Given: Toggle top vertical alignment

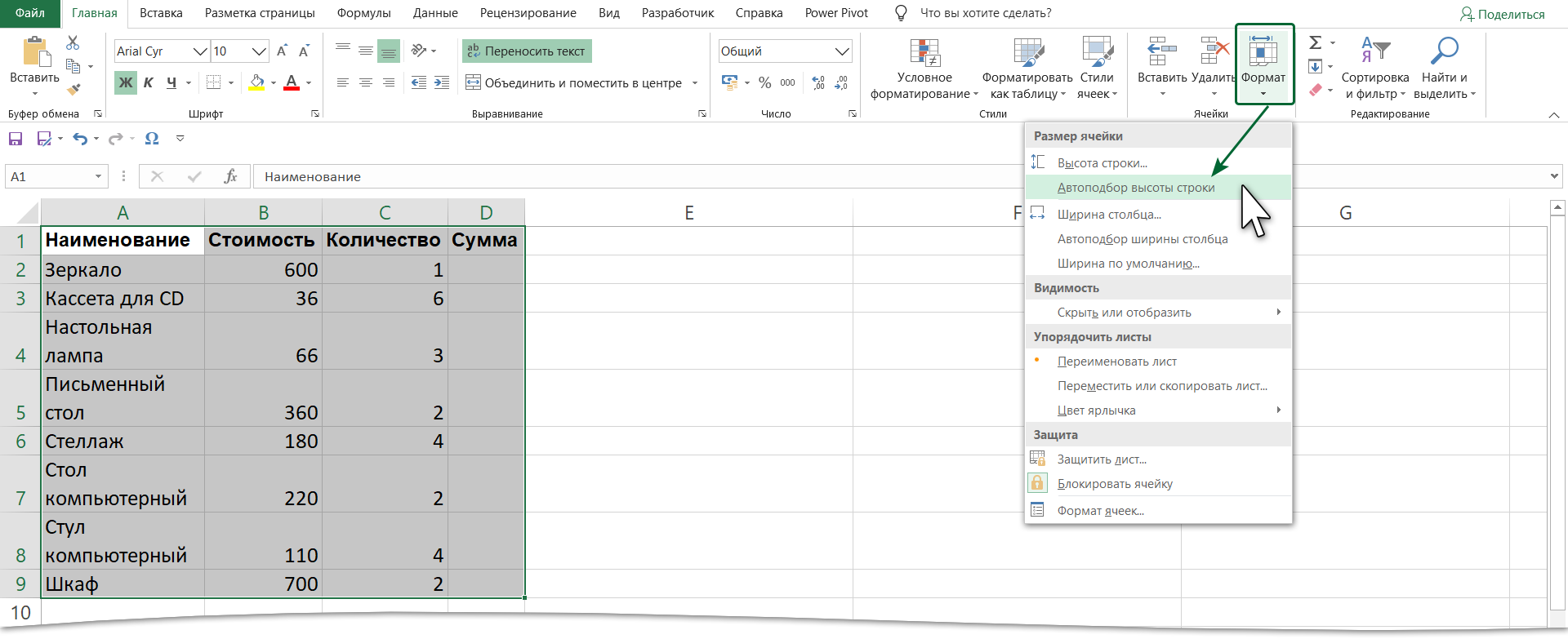Looking at the screenshot, I should pos(343,51).
